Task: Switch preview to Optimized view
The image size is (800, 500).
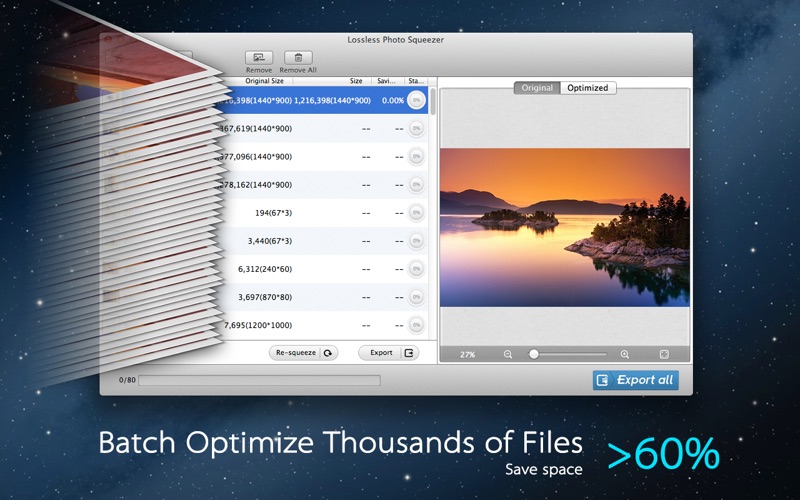Action: click(x=588, y=88)
